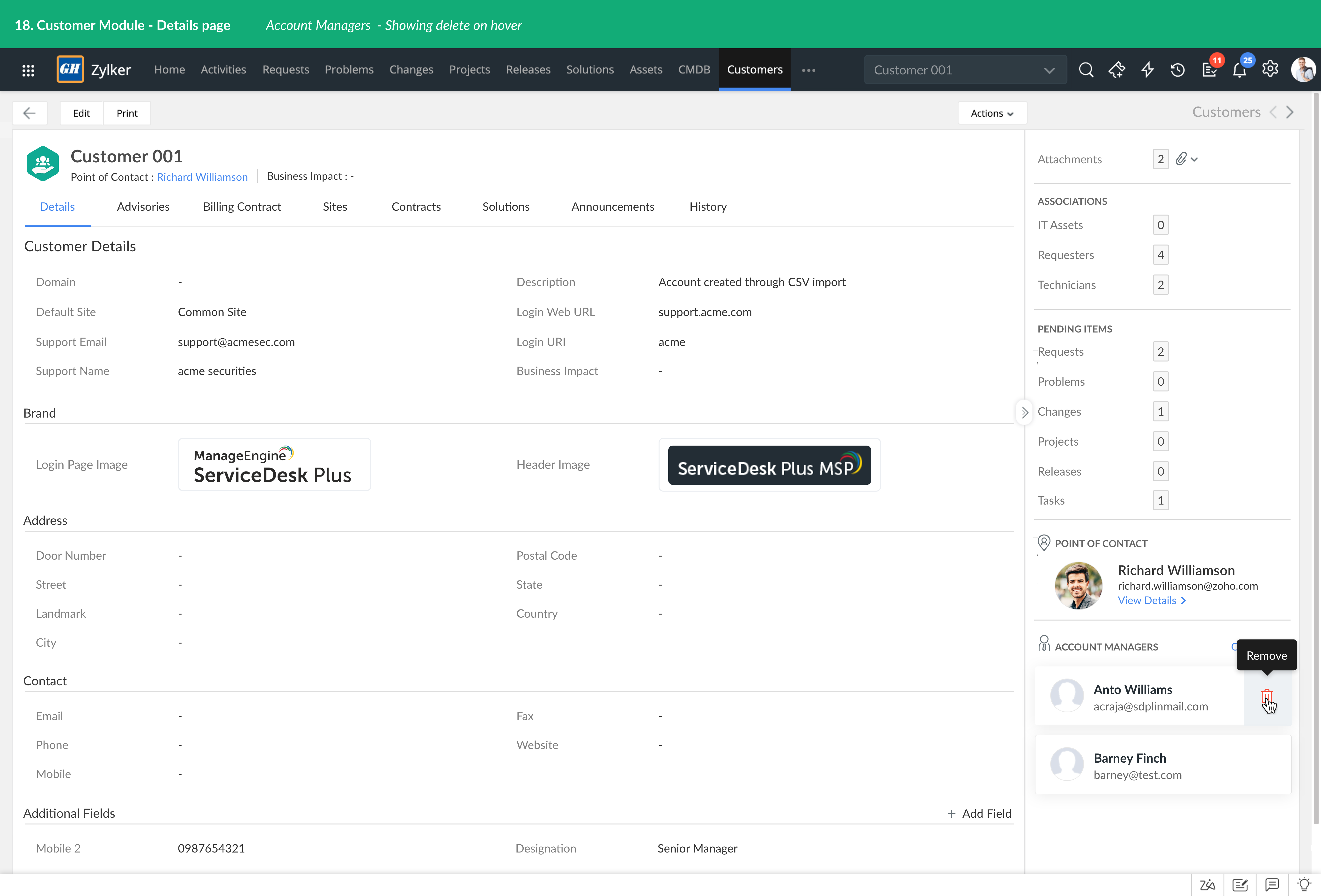
Task: Open the Solutions tab in customer details
Action: coord(506,207)
